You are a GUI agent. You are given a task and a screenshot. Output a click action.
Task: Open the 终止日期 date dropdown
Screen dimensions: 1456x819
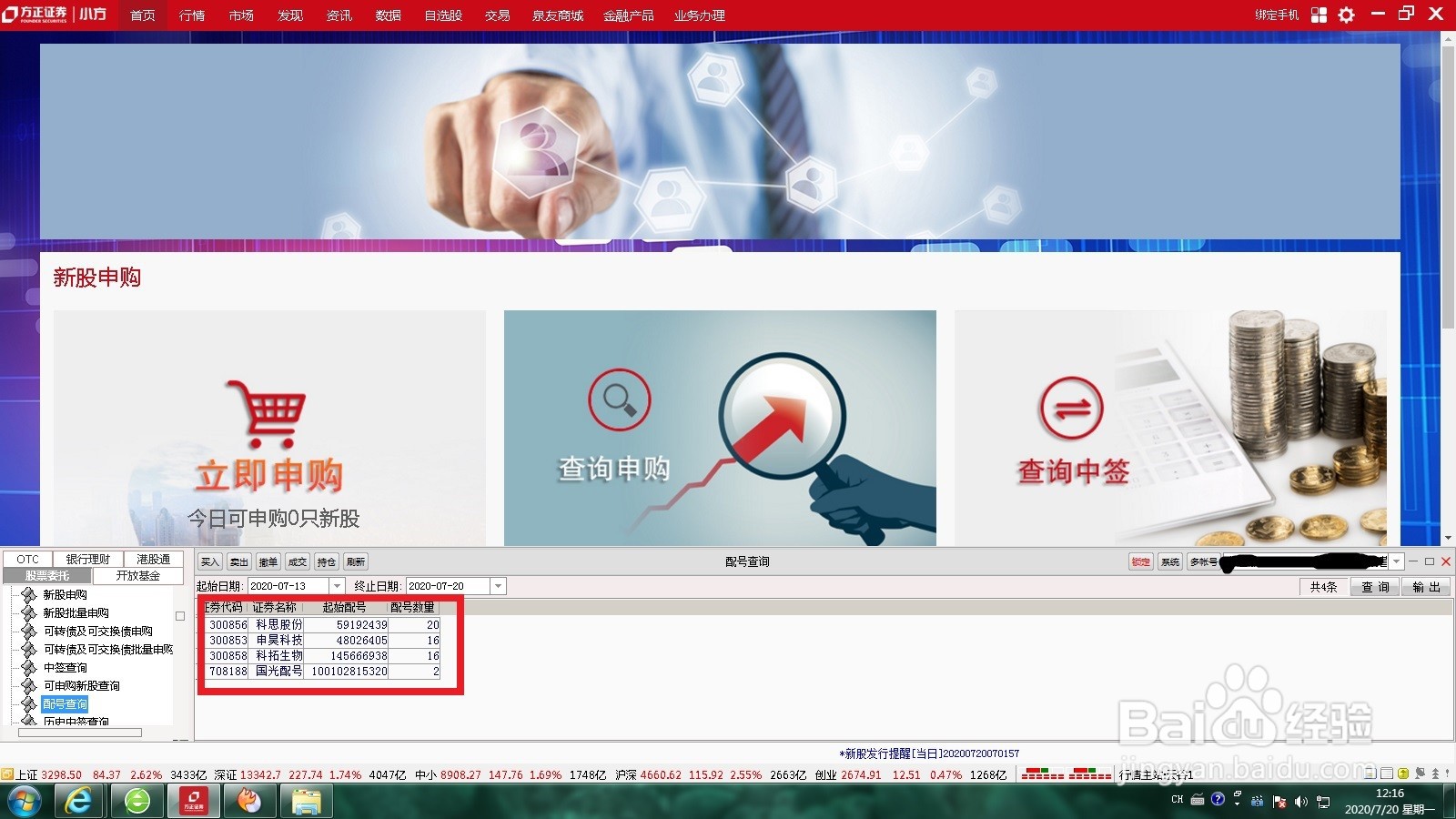498,586
